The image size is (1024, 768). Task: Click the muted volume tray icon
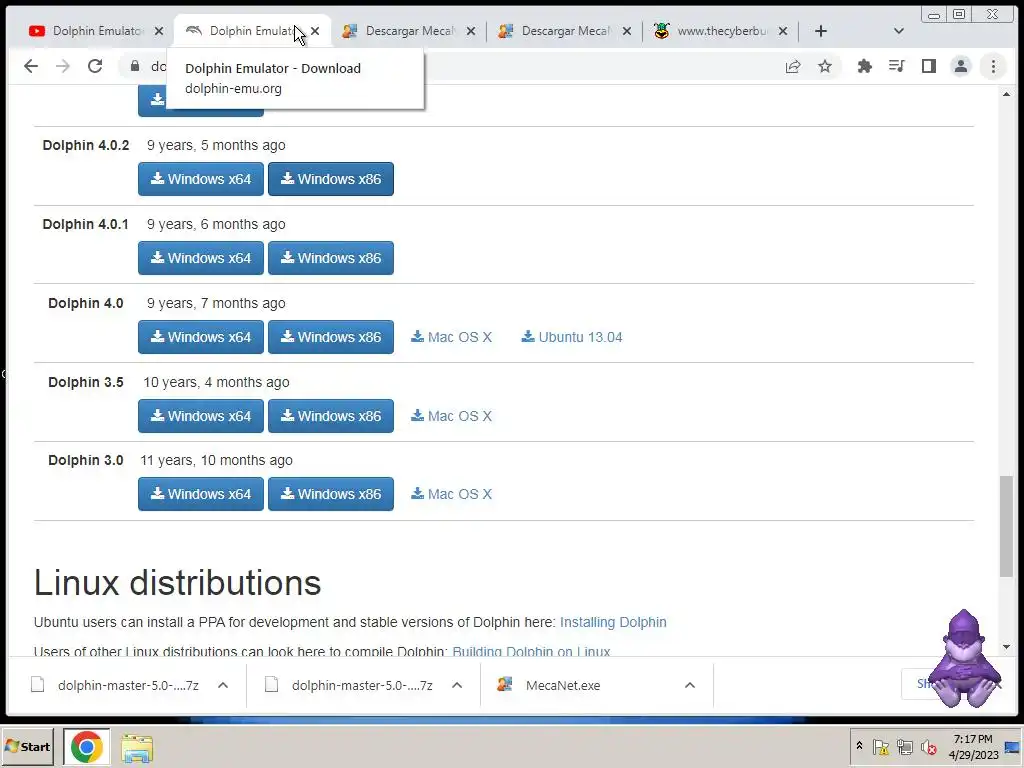(928, 747)
